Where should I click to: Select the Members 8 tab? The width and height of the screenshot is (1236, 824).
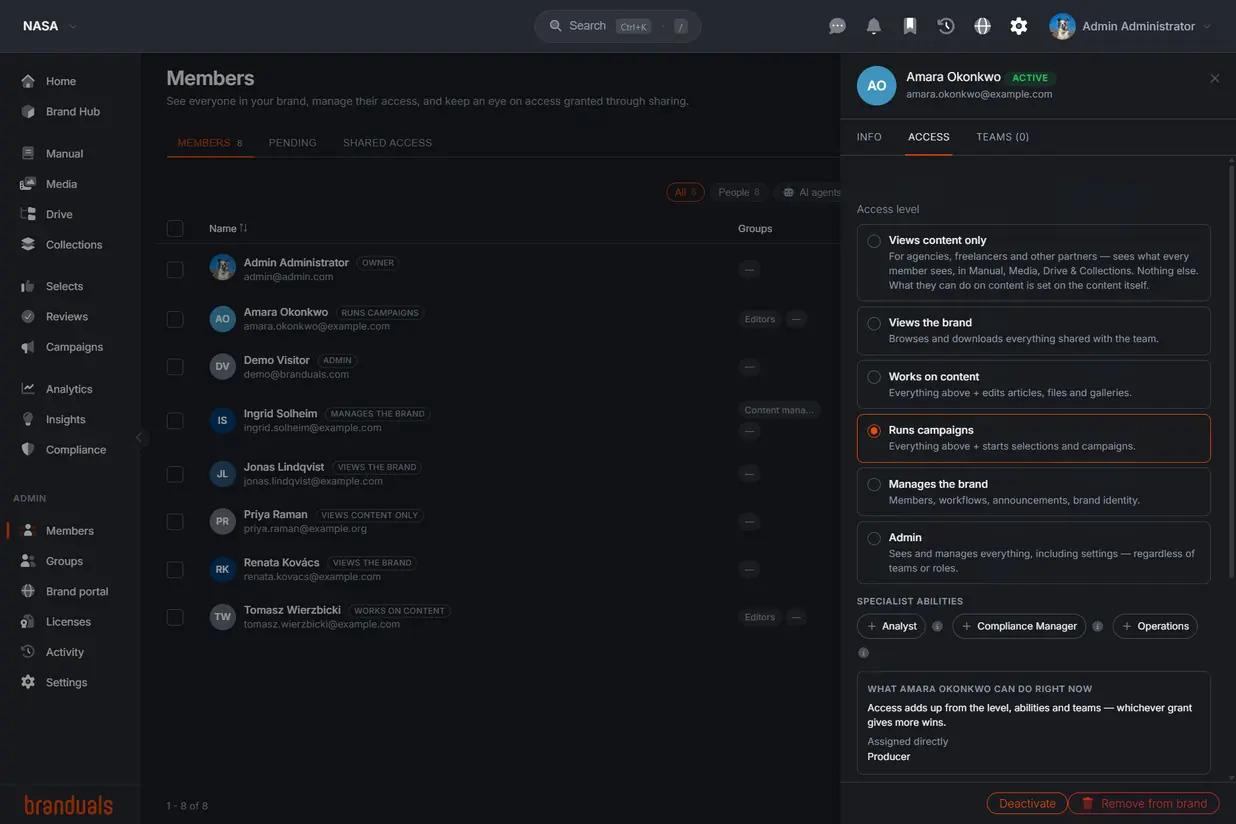210,143
